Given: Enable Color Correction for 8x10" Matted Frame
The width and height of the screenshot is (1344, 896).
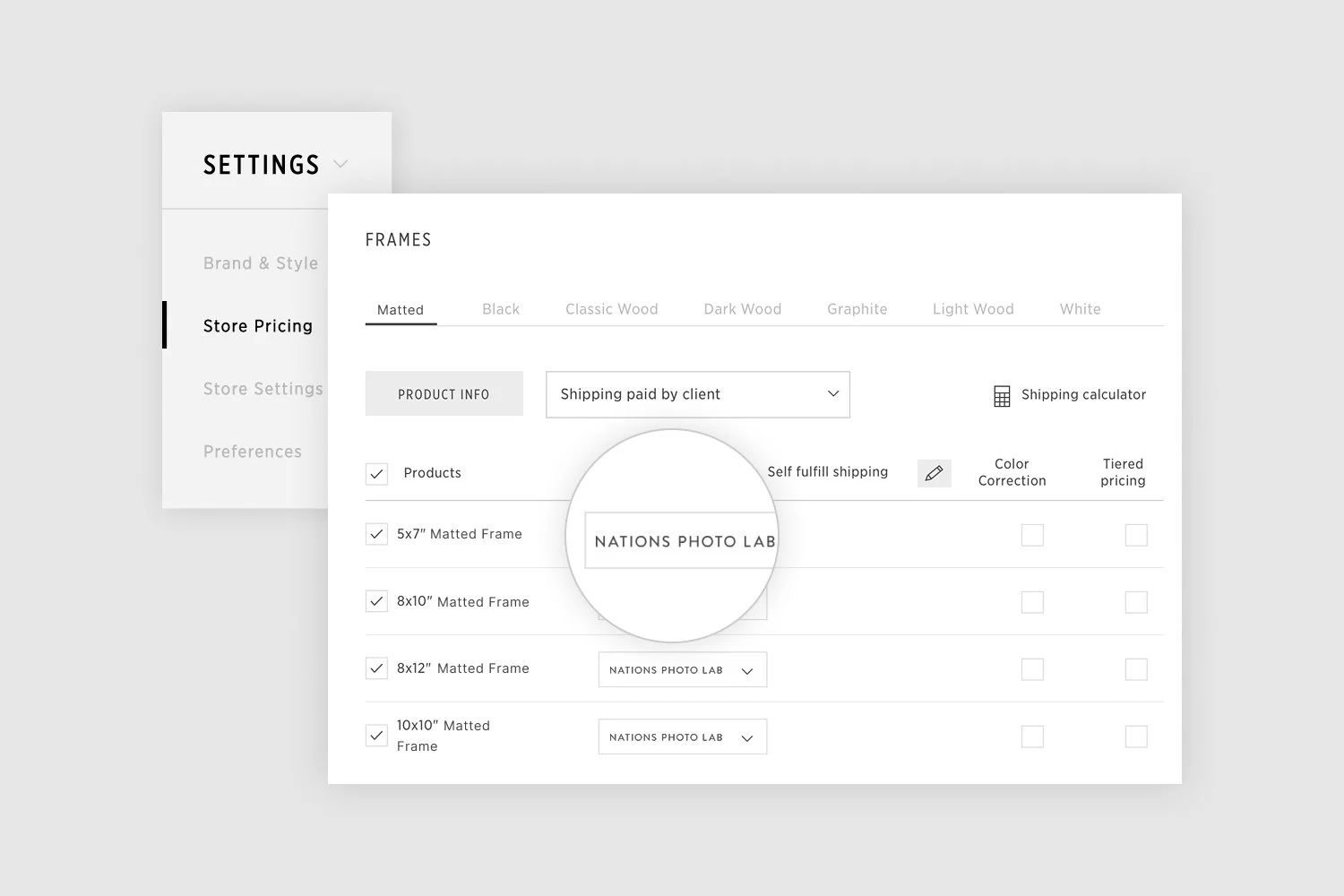Looking at the screenshot, I should point(1032,602).
